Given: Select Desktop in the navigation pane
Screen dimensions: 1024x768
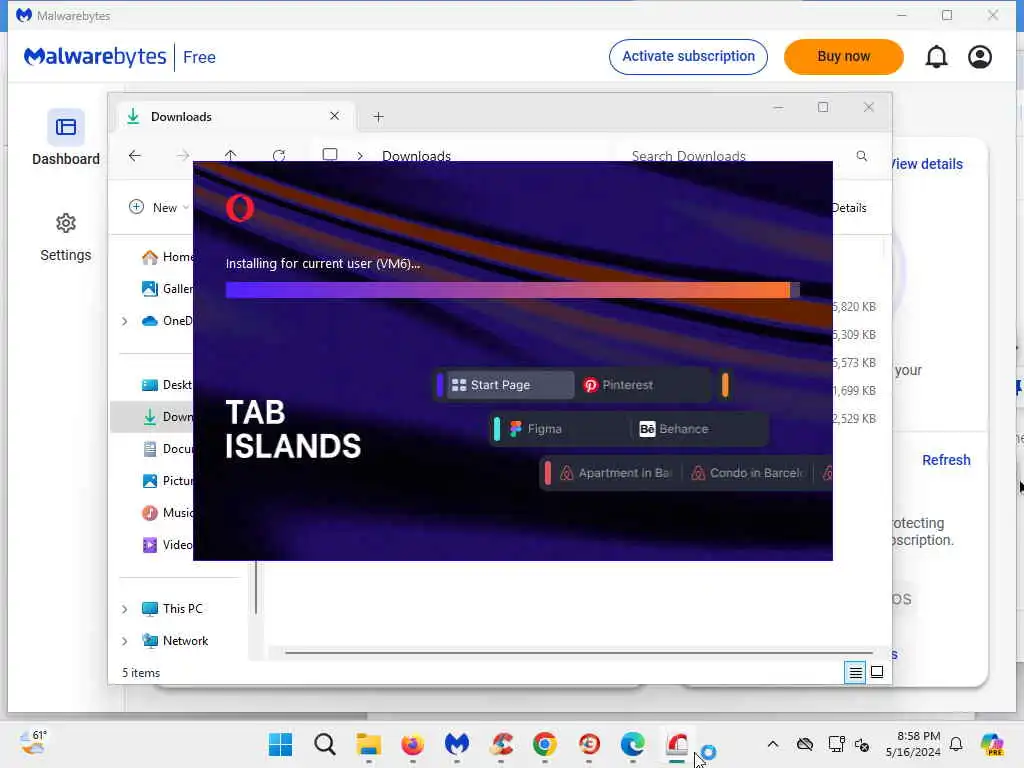Looking at the screenshot, I should coord(167,385).
